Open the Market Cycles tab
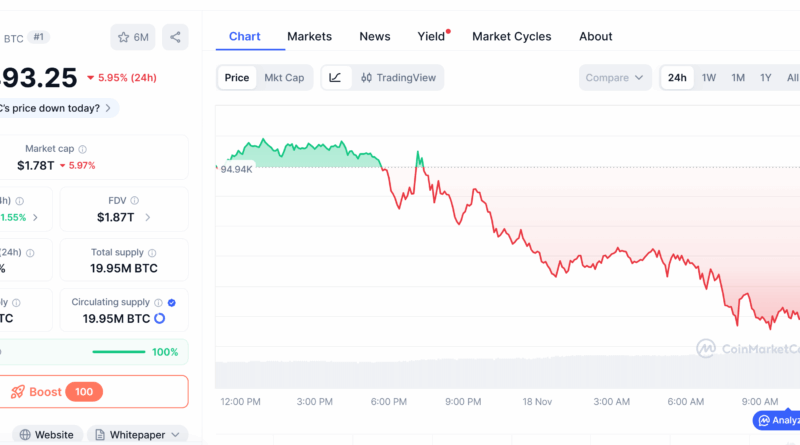This screenshot has height=445, width=800. pyautogui.click(x=511, y=36)
